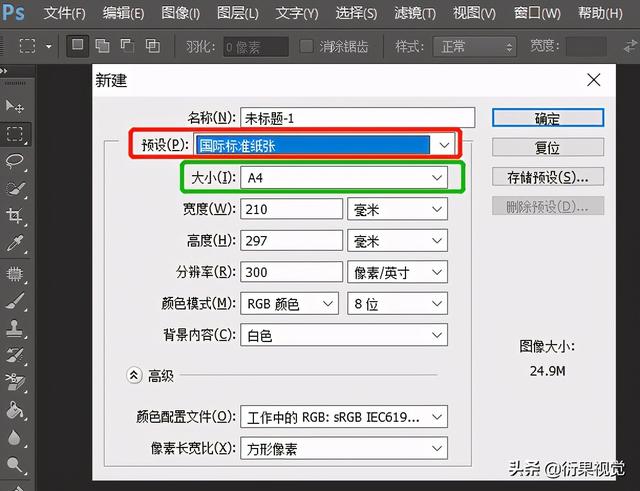The height and width of the screenshot is (491, 640).
Task: Close the 新建 dialog
Action: 594,80
